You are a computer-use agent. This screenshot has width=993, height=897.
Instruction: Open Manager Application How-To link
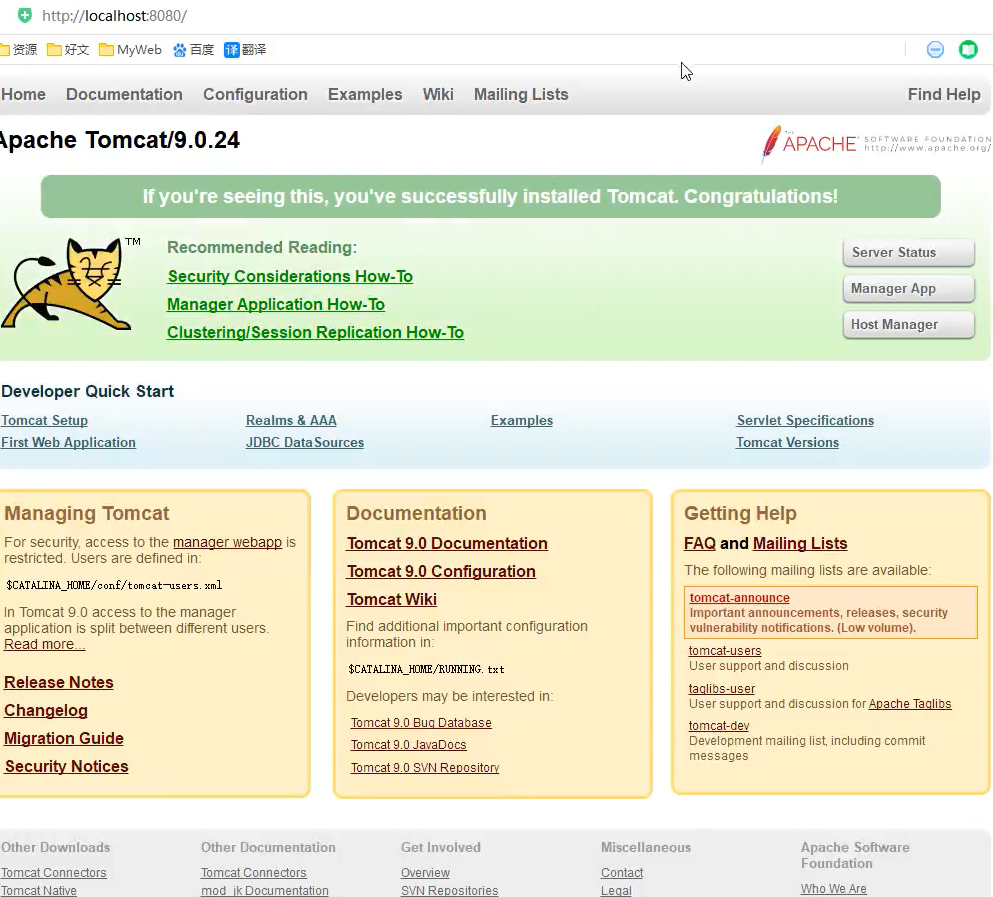275,304
